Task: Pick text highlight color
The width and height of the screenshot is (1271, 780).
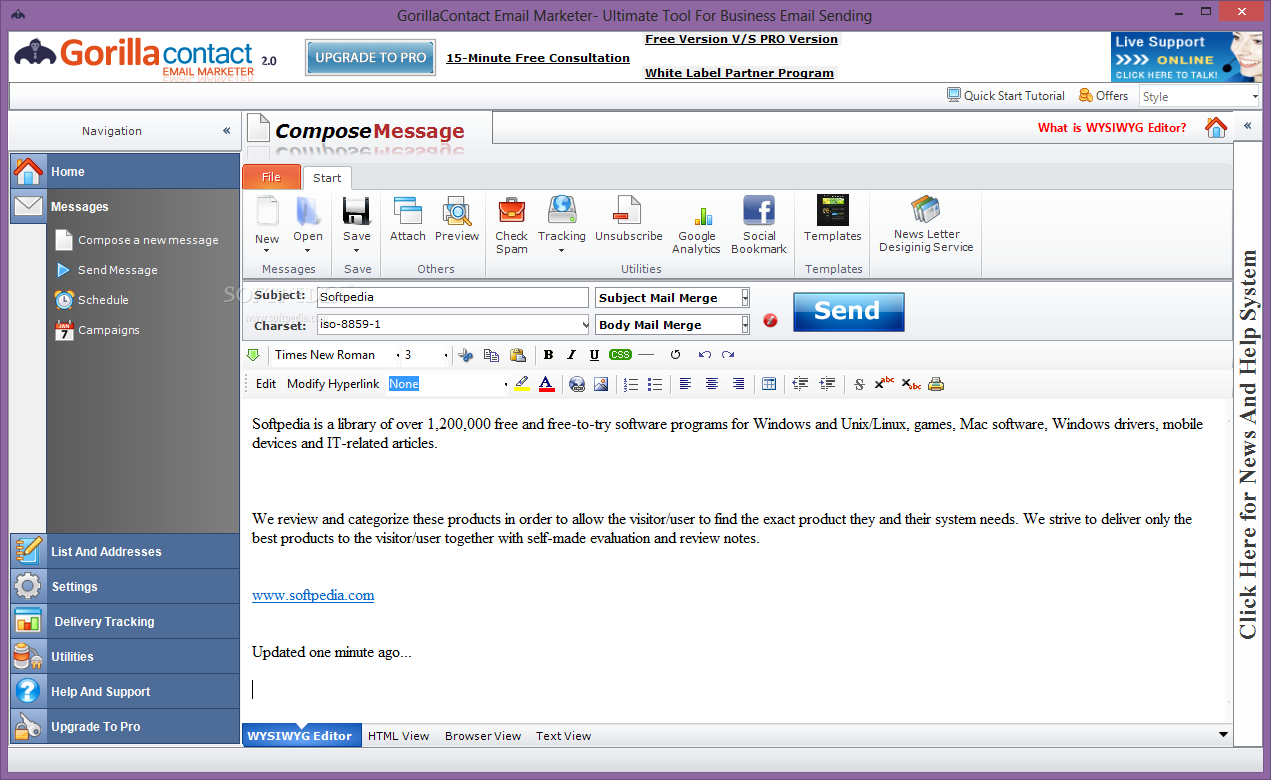Action: pyautogui.click(x=521, y=384)
